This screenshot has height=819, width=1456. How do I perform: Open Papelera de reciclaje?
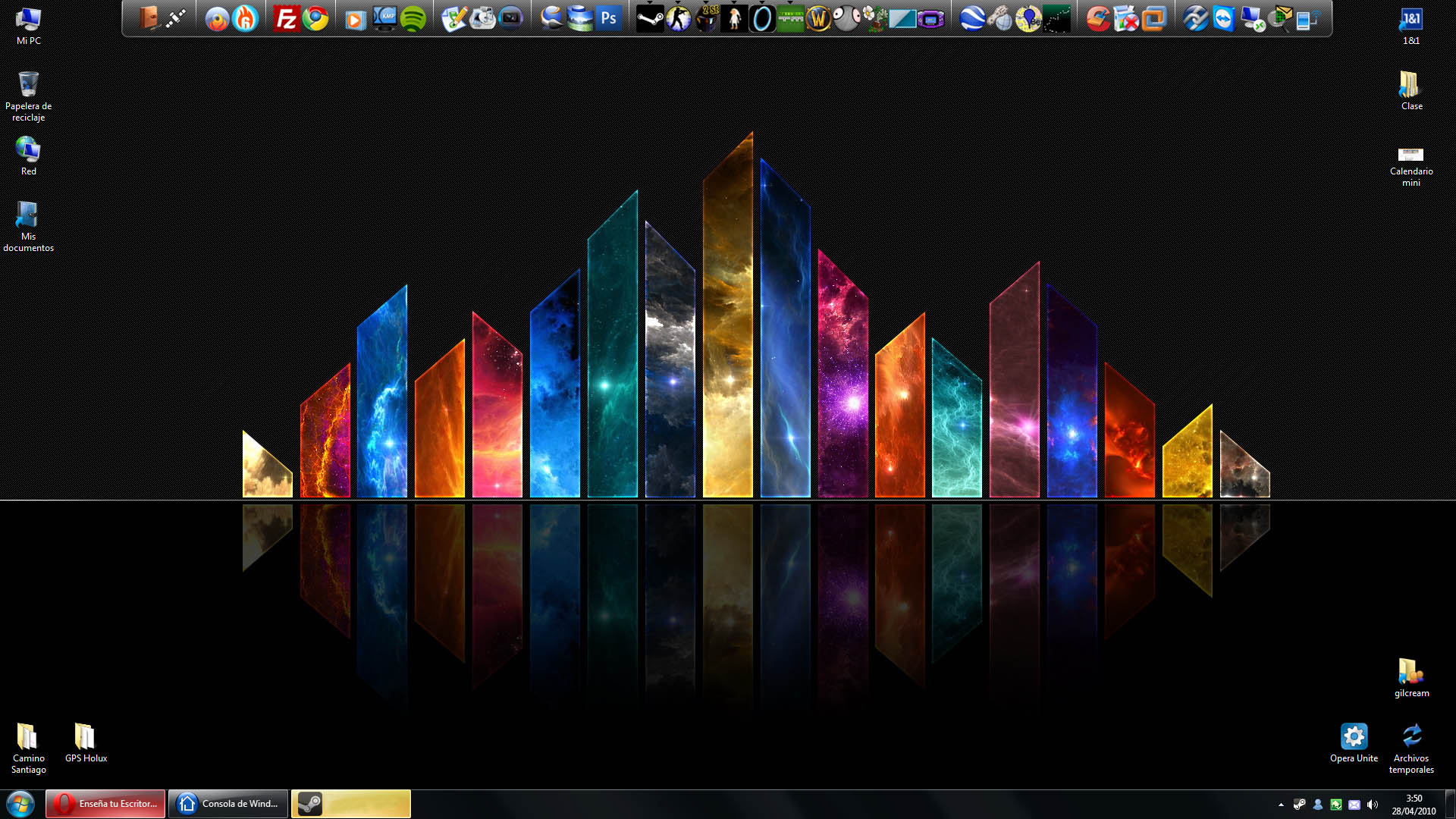29,96
